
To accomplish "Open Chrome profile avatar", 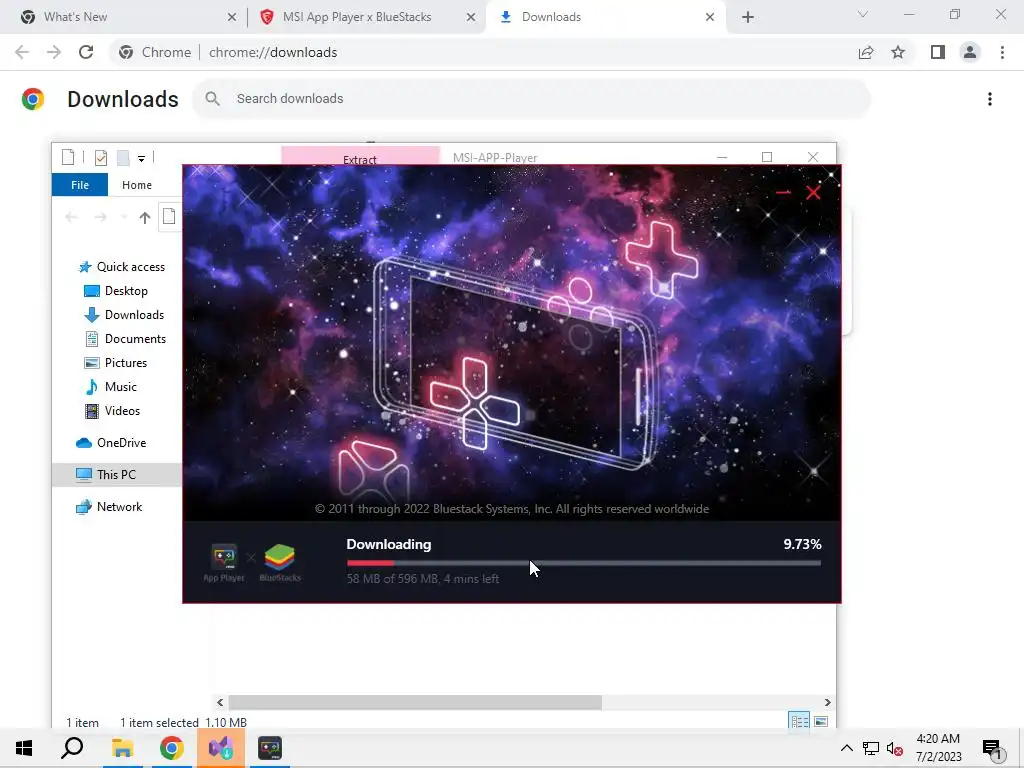I will [x=970, y=52].
